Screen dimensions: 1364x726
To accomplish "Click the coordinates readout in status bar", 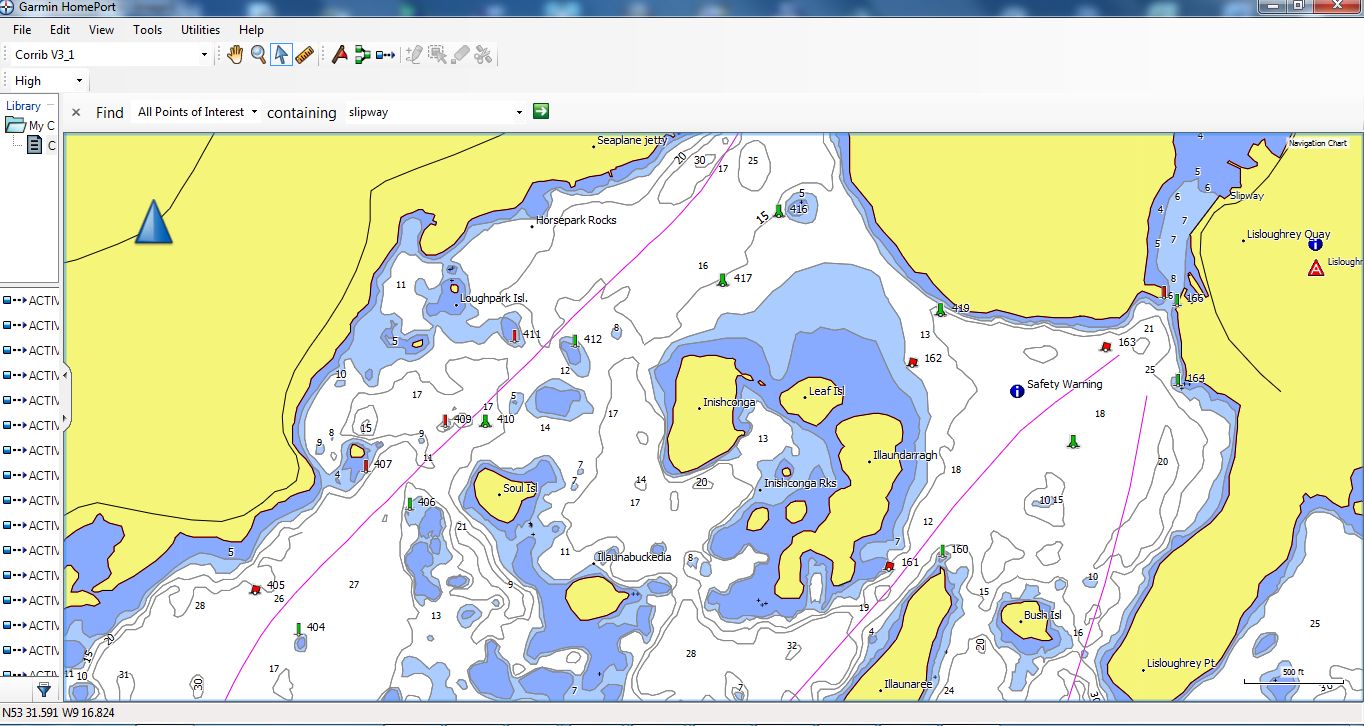I will pyautogui.click(x=58, y=713).
